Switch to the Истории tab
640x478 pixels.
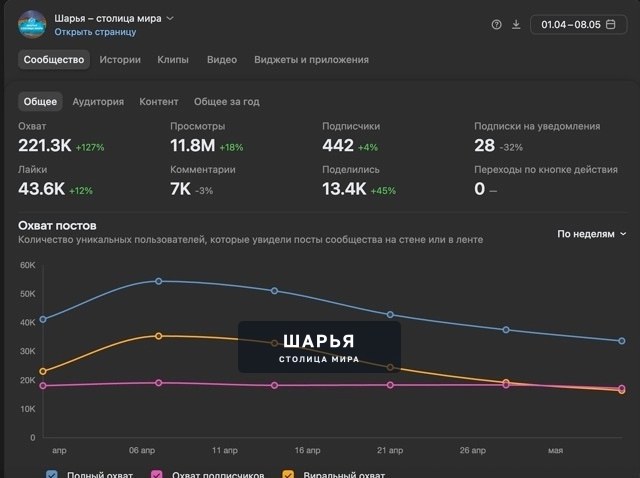(120, 60)
